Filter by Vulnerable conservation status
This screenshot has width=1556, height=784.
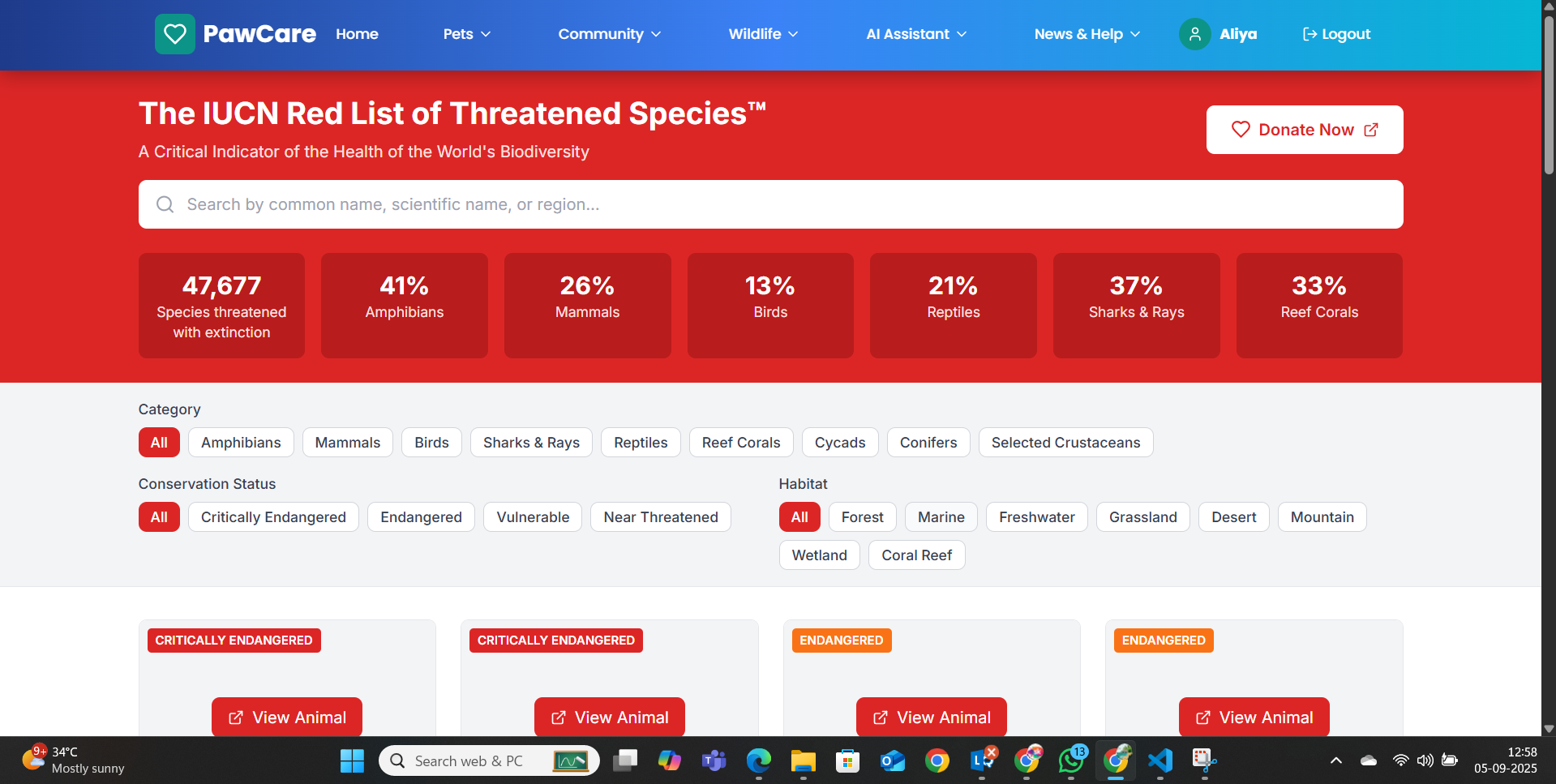click(x=533, y=517)
